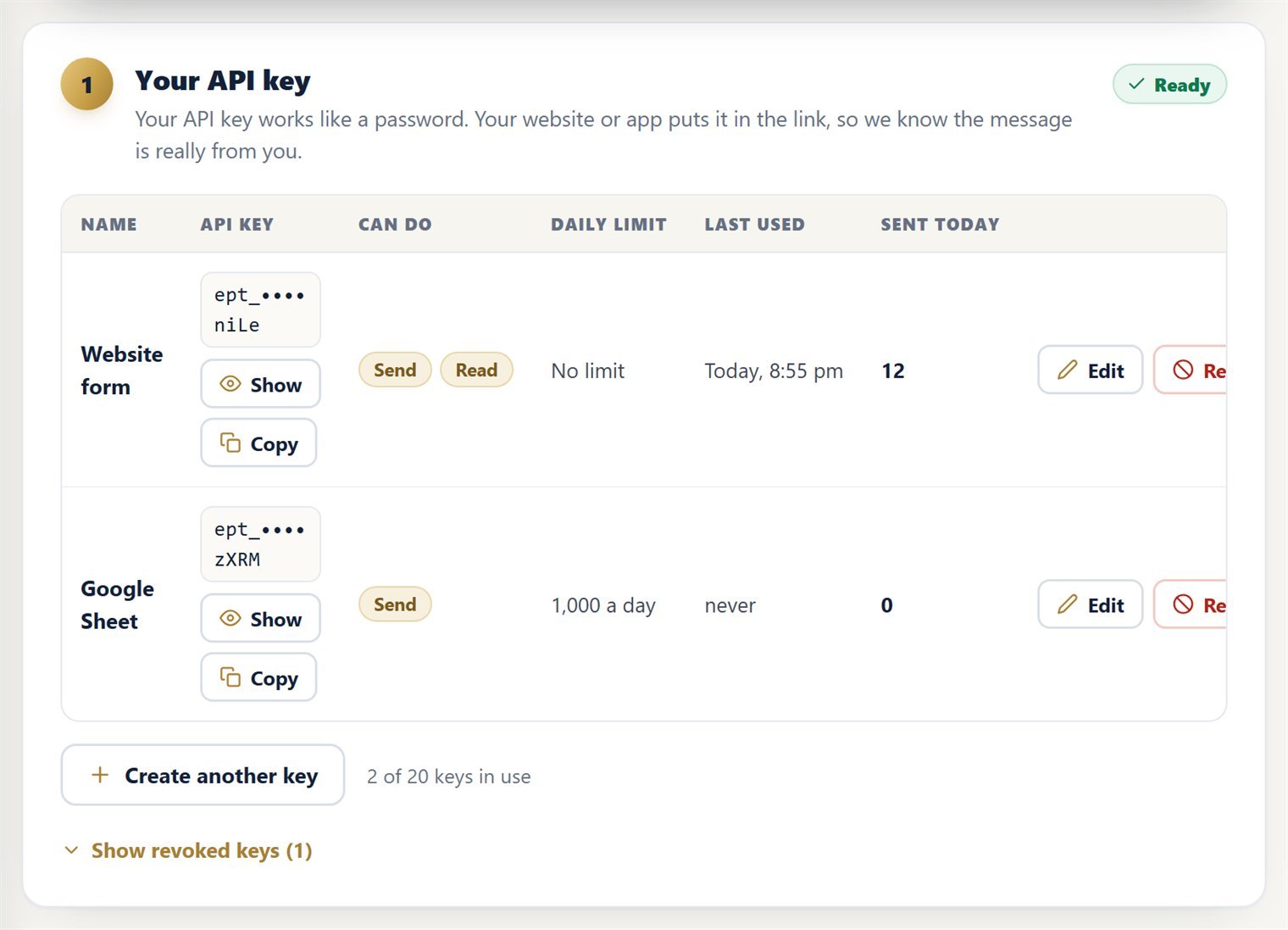This screenshot has width=1288, height=930.
Task: Click the 'Your API key' heading
Action: 223,81
